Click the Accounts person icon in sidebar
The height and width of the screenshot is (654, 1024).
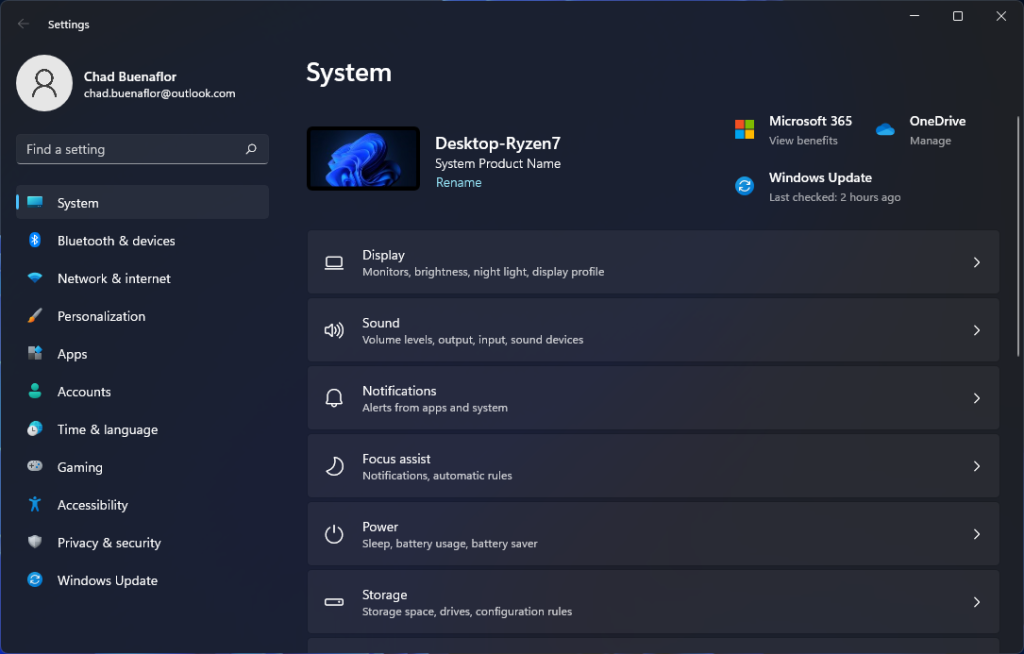point(35,391)
